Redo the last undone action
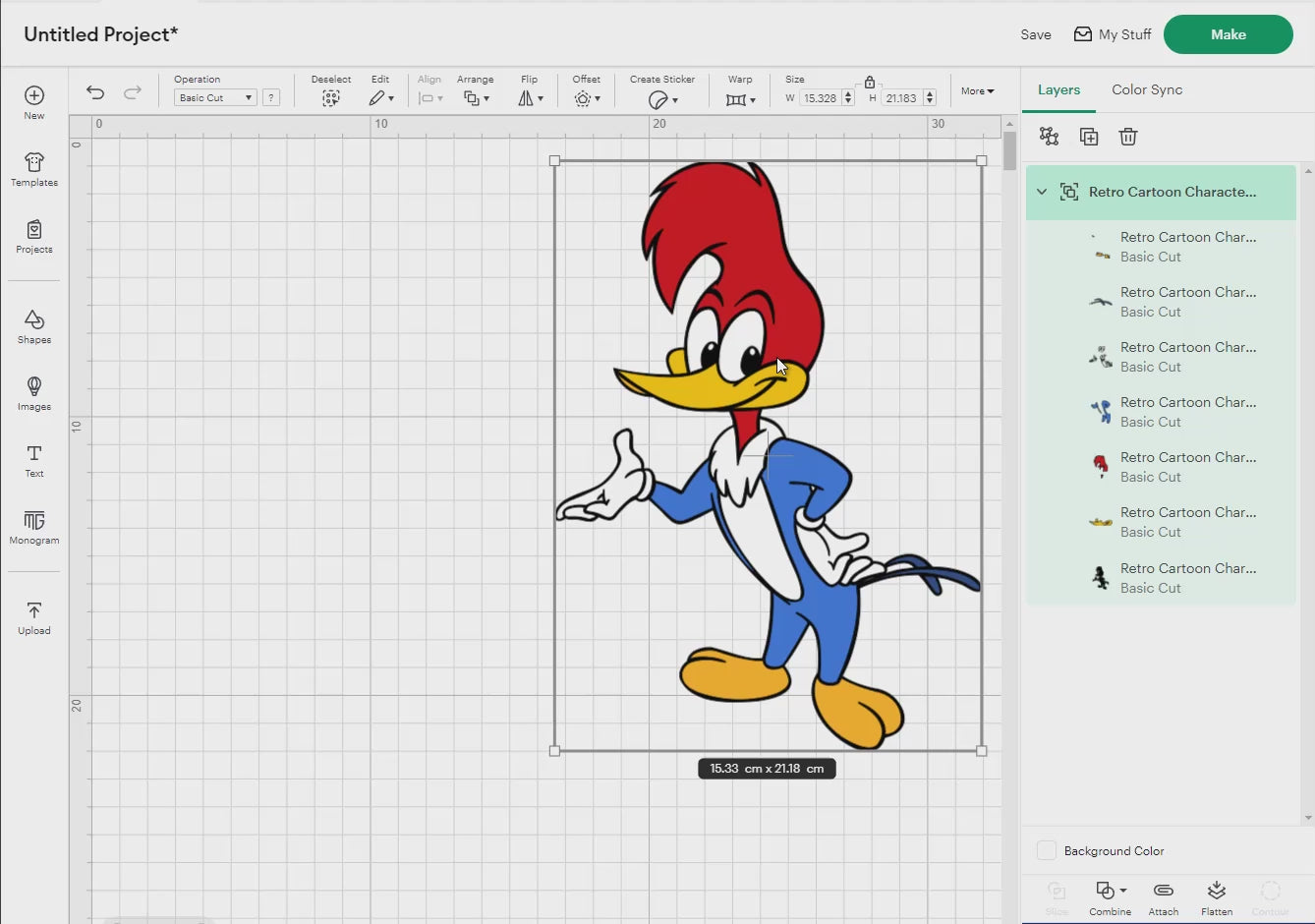Image resolution: width=1315 pixels, height=924 pixels. coord(133,92)
